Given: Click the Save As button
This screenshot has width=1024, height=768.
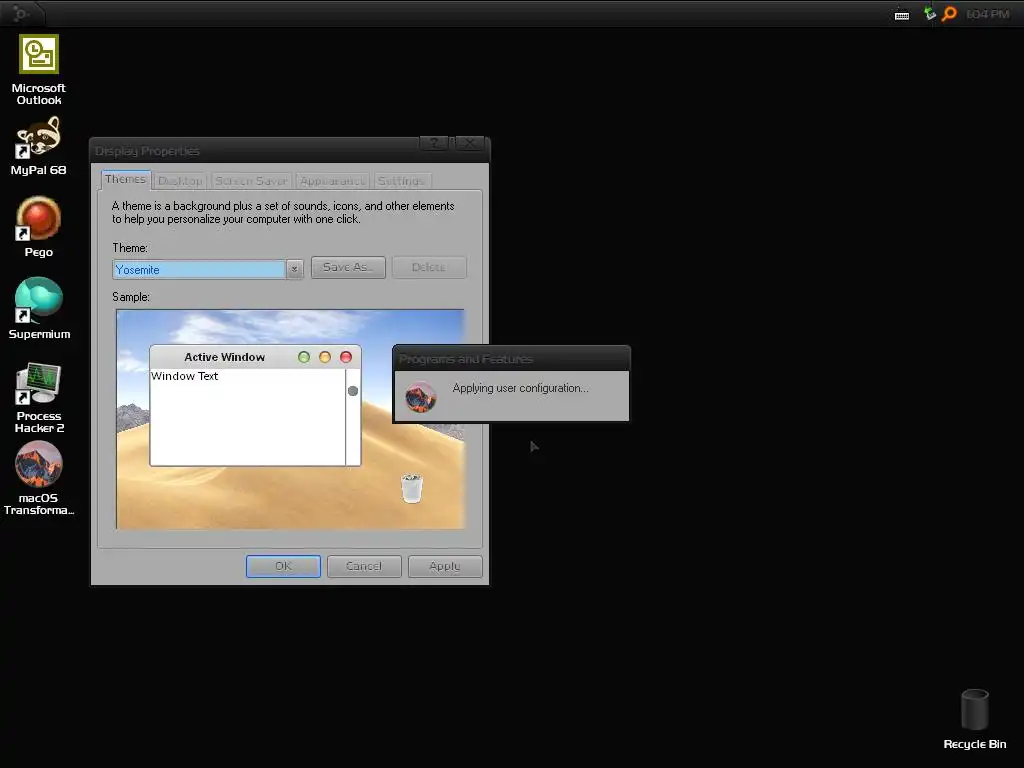Looking at the screenshot, I should coord(348,267).
